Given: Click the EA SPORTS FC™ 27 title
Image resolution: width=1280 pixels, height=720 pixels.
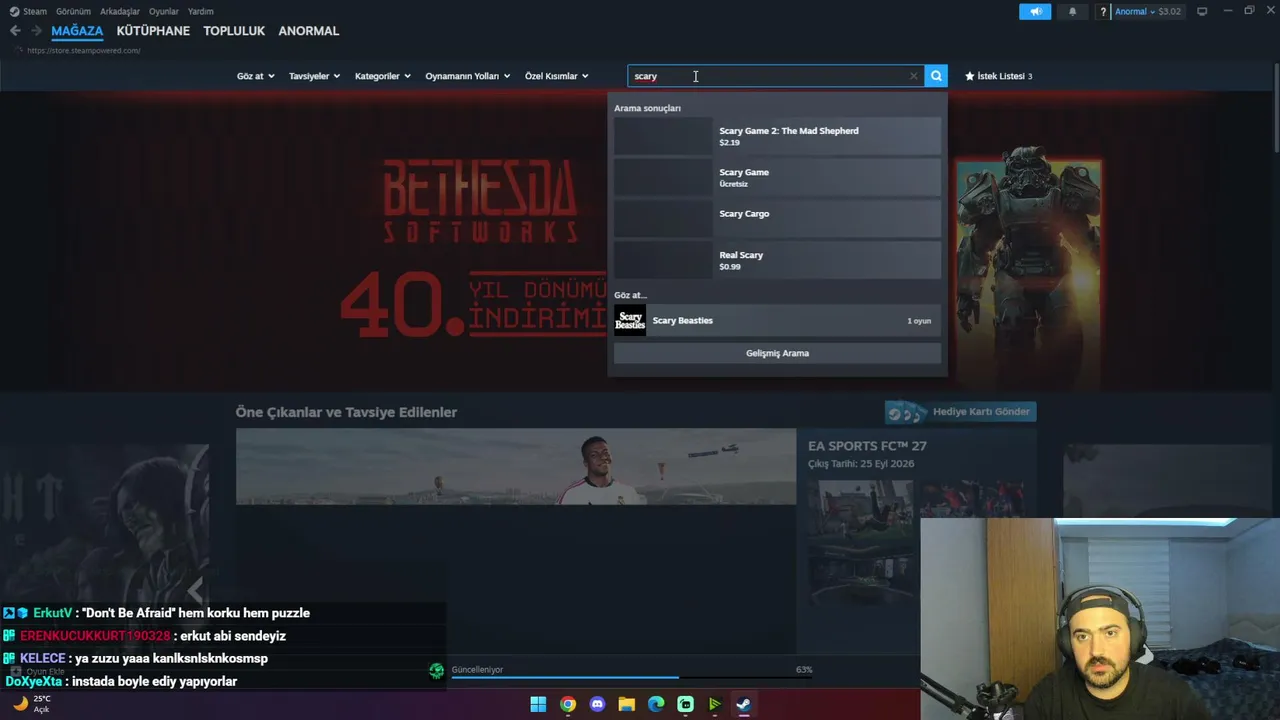Looking at the screenshot, I should [x=867, y=446].
